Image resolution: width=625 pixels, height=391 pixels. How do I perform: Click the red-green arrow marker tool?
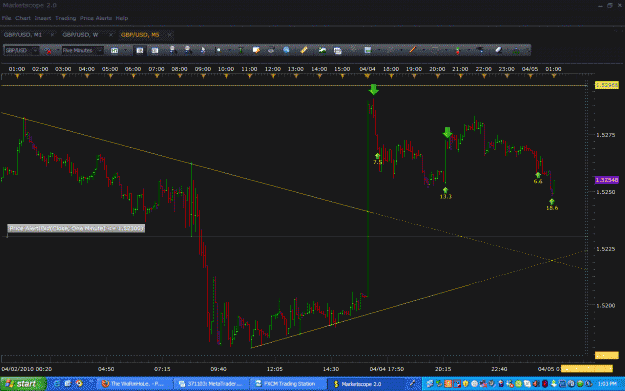[458, 51]
